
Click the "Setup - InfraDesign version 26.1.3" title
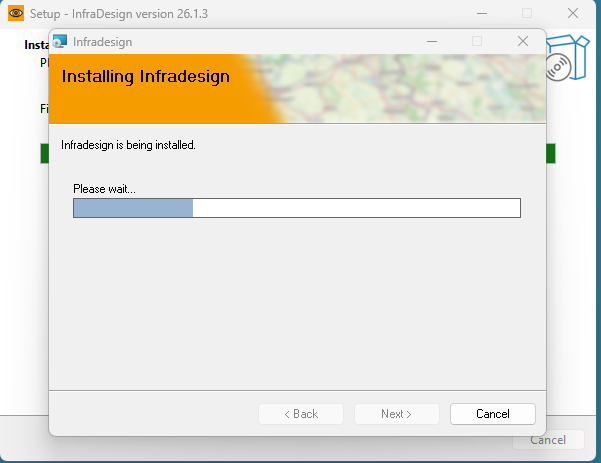[x=140, y=14]
